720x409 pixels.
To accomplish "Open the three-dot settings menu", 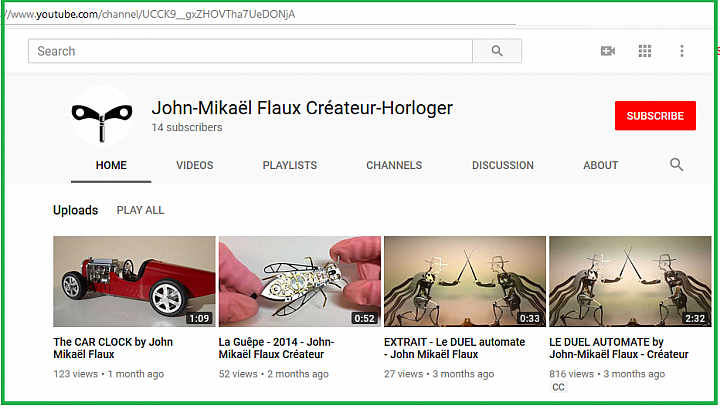I will coord(682,51).
